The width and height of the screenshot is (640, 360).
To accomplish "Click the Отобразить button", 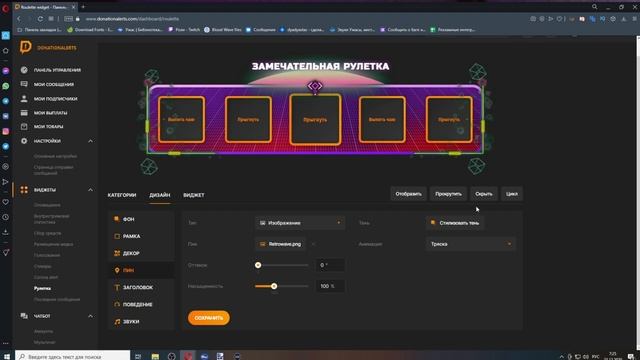I will pos(408,194).
